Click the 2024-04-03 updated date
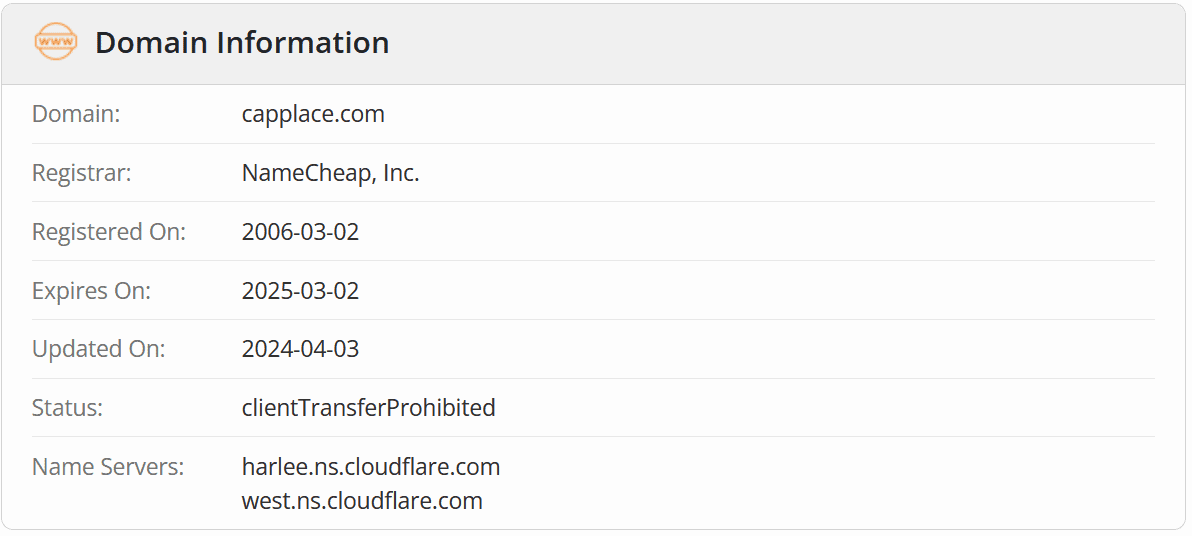The height and width of the screenshot is (536, 1192). click(300, 349)
